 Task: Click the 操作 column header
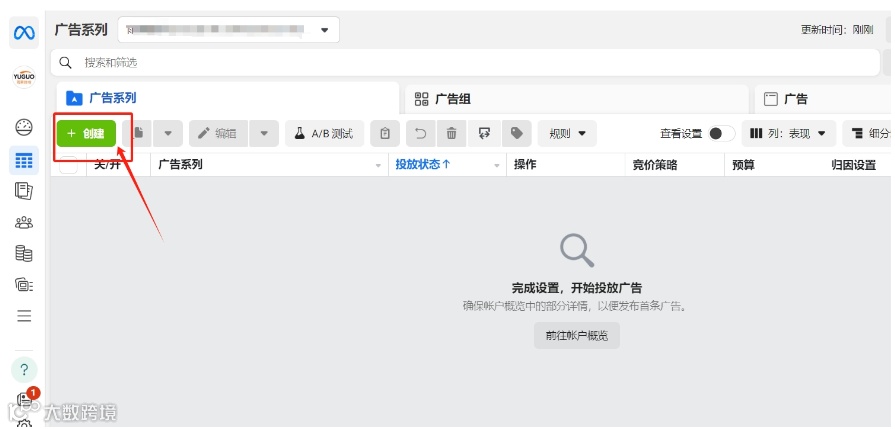pyautogui.click(x=525, y=165)
